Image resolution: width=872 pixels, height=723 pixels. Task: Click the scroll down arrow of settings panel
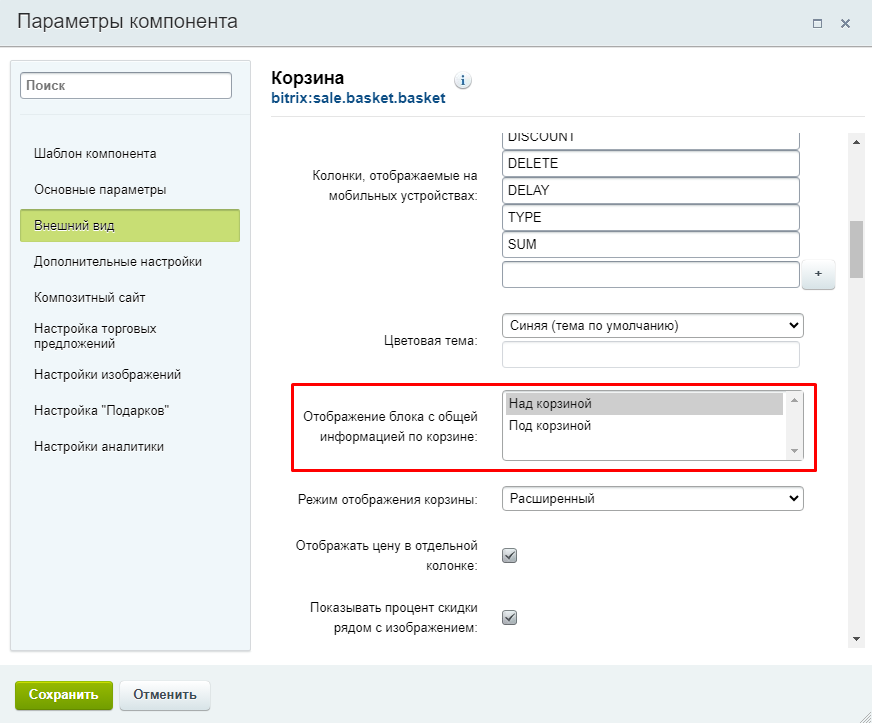click(x=856, y=639)
